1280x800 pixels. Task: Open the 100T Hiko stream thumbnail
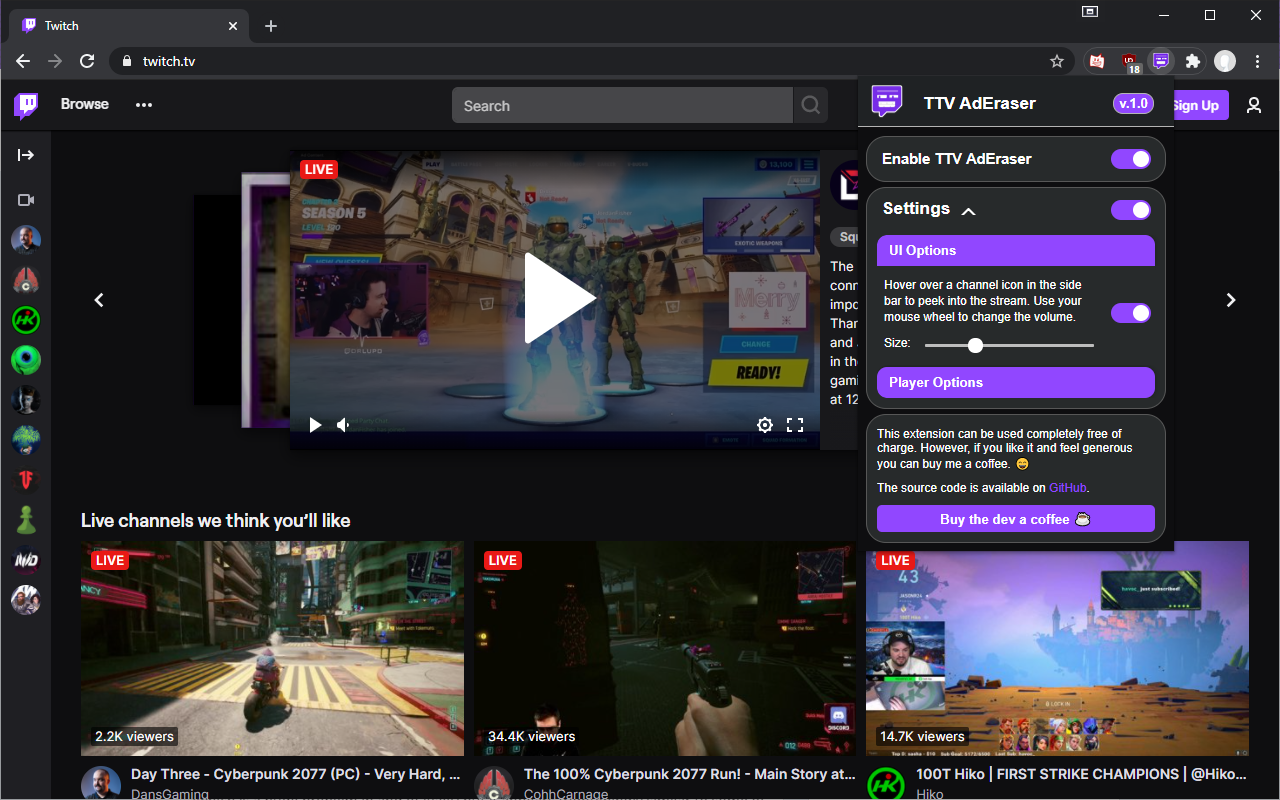click(x=1057, y=648)
